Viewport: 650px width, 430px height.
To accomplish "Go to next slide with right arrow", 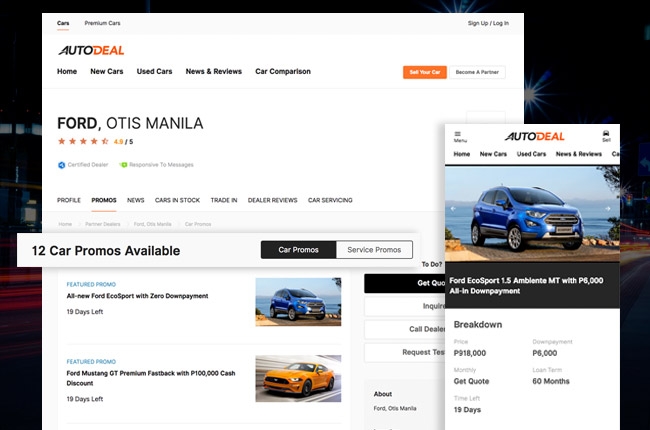I will [607, 209].
